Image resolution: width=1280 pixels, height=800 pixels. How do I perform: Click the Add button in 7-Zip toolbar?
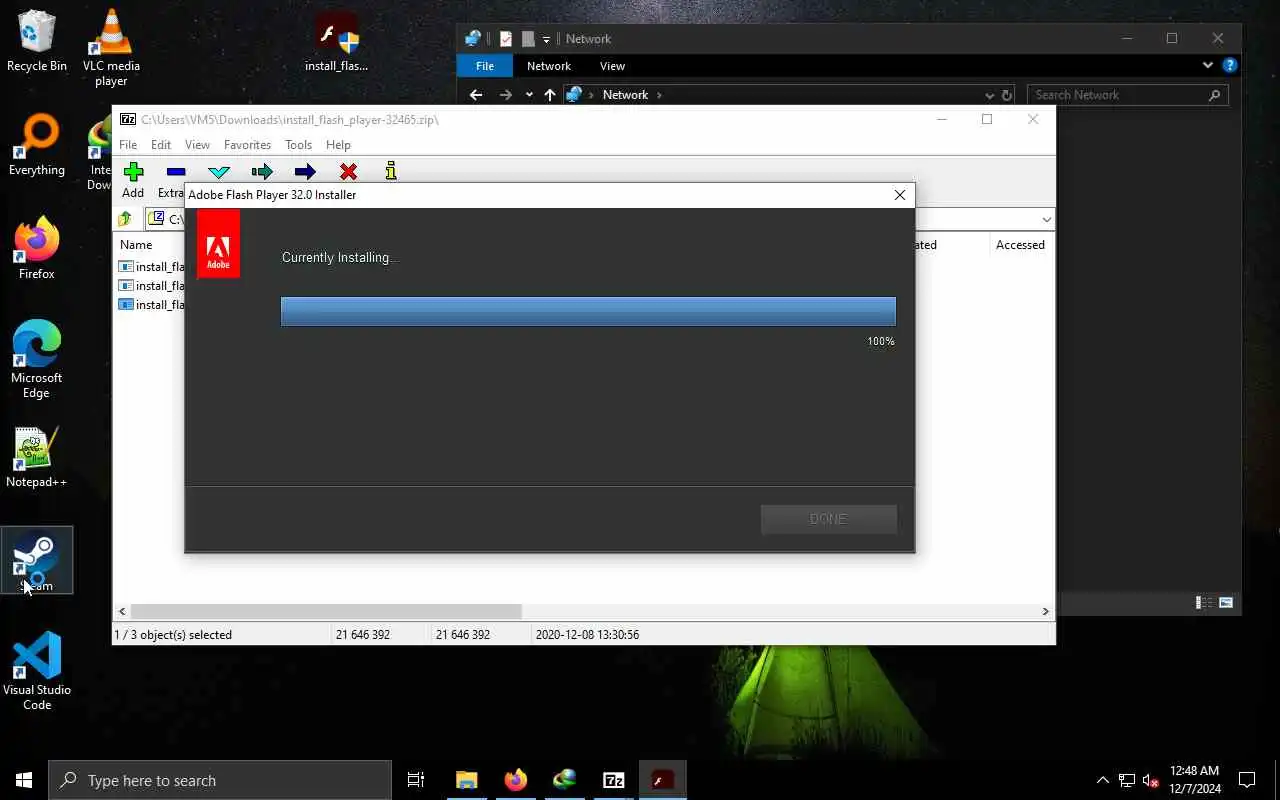tap(133, 180)
